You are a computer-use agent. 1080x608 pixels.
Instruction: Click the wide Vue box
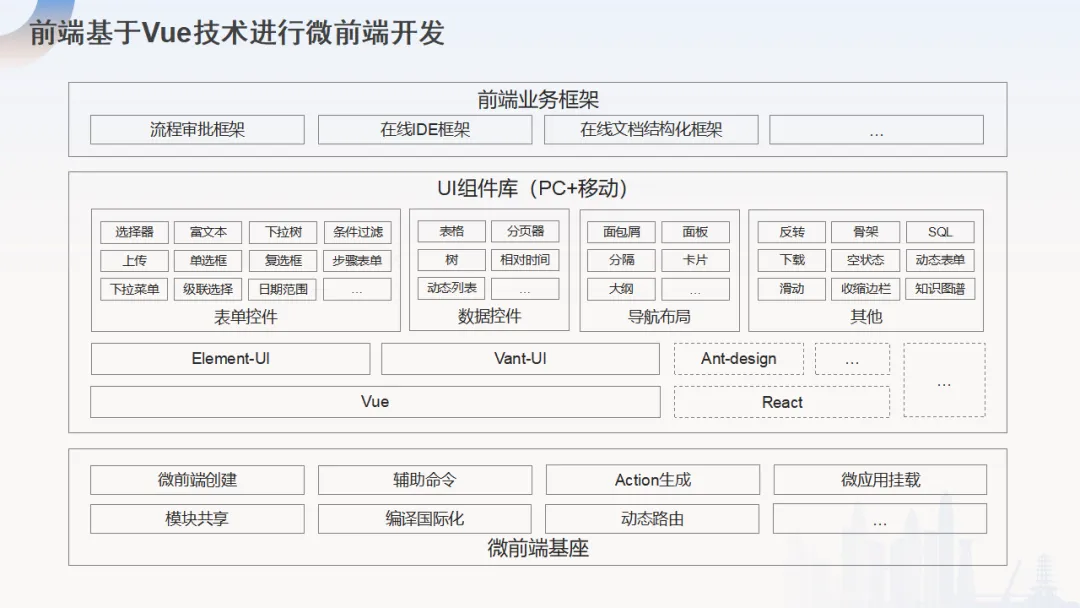(375, 402)
